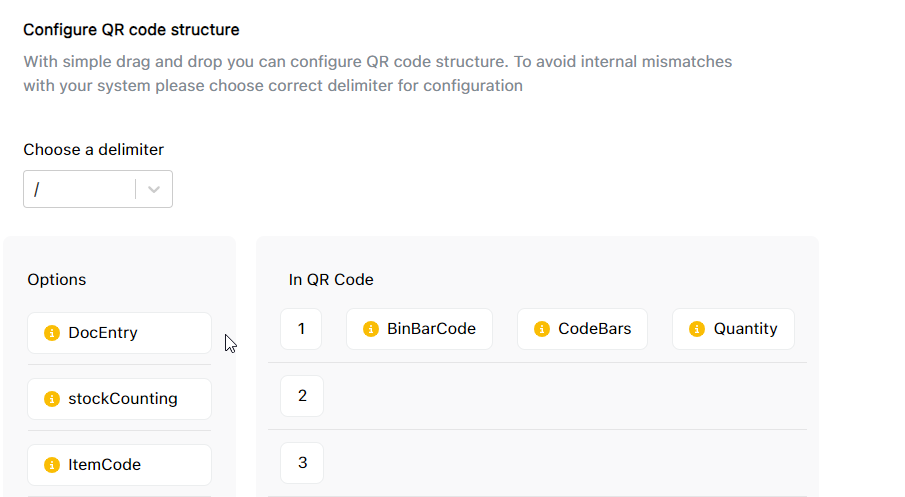
Task: Click the empty area of row 2
Action: (560, 396)
